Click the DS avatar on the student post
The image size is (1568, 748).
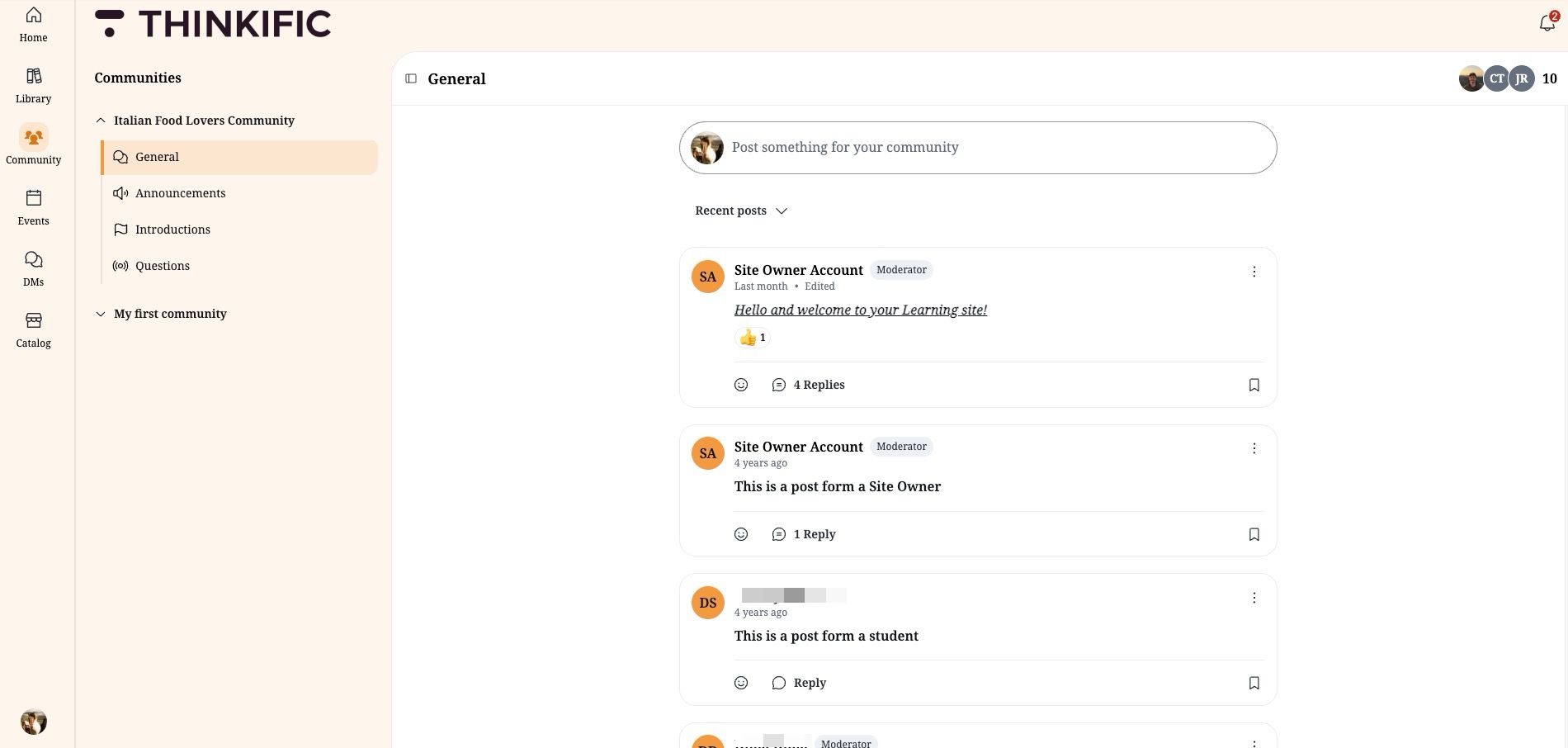pos(708,603)
